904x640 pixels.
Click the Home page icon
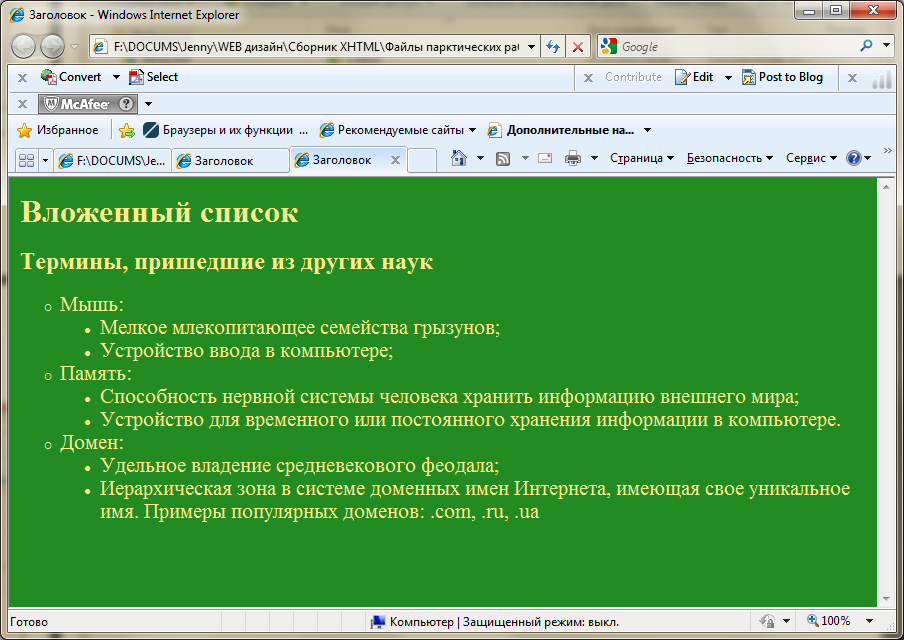(459, 158)
